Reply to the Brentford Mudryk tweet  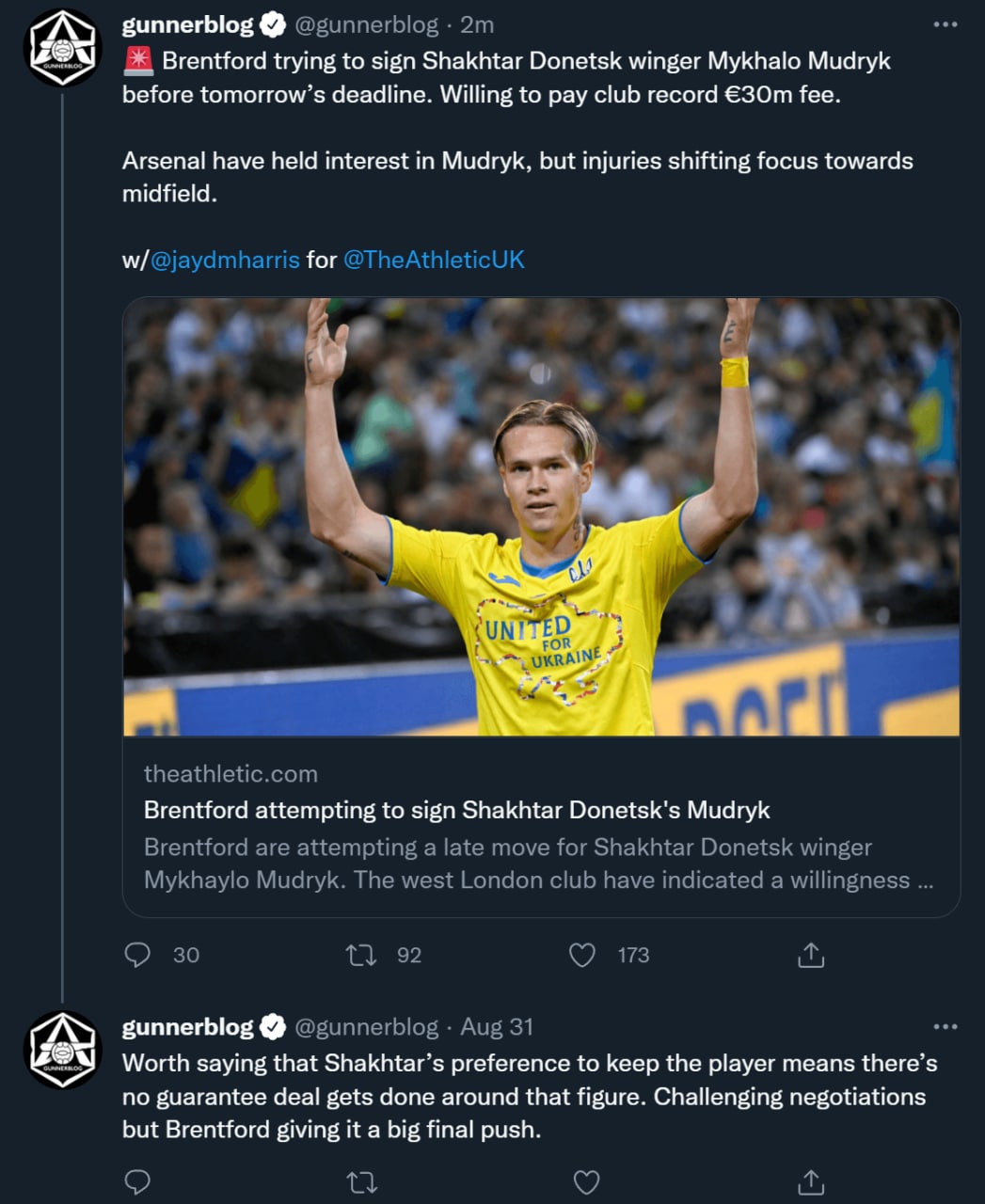[137, 955]
